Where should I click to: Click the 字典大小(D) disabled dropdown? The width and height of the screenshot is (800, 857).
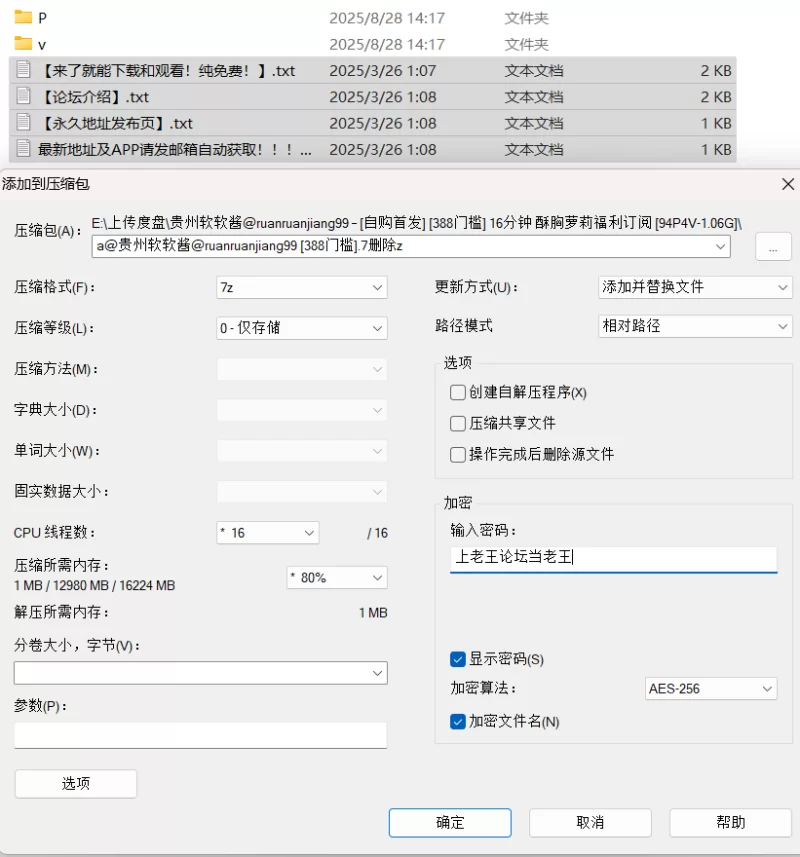coord(302,410)
